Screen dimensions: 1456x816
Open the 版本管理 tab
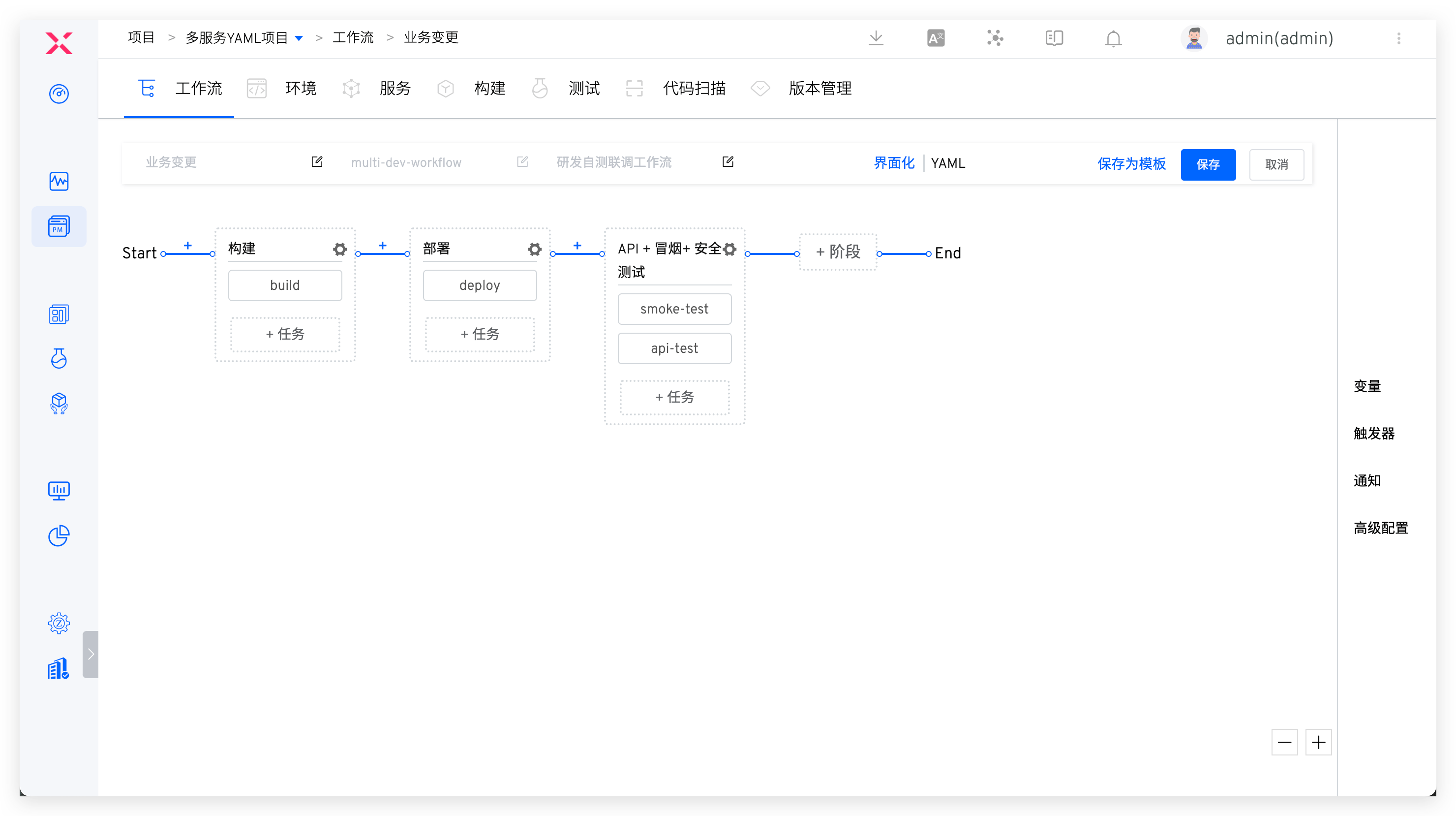click(x=819, y=89)
